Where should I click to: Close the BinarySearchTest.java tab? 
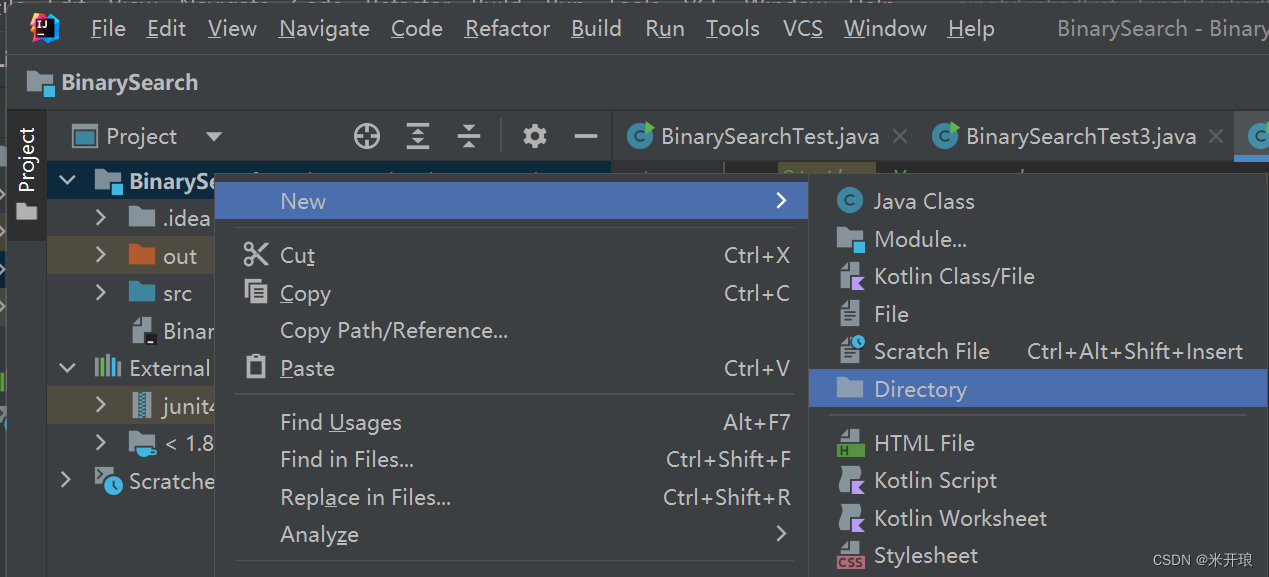coord(900,136)
